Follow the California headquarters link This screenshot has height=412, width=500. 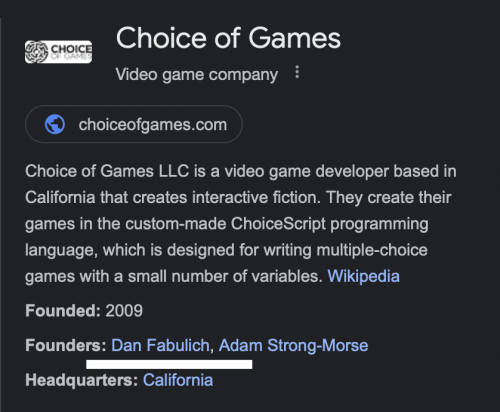coord(178,380)
